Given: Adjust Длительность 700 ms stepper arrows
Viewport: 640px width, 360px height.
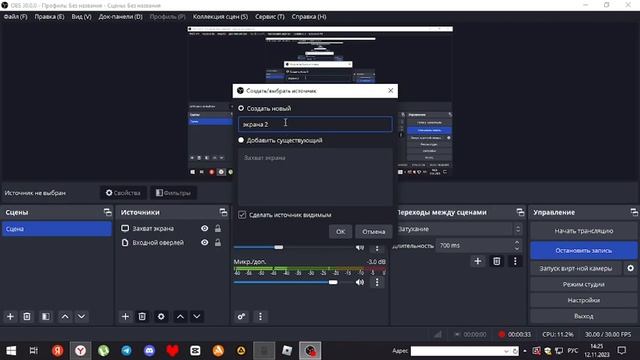Looking at the screenshot, I should [517, 245].
